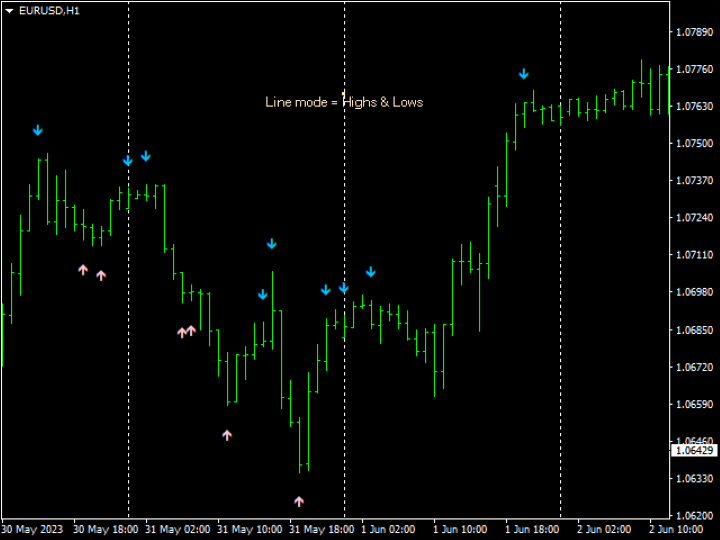Select the 1.07630 price scale value
Viewport: 720px width, 540px height.
pyautogui.click(x=695, y=106)
